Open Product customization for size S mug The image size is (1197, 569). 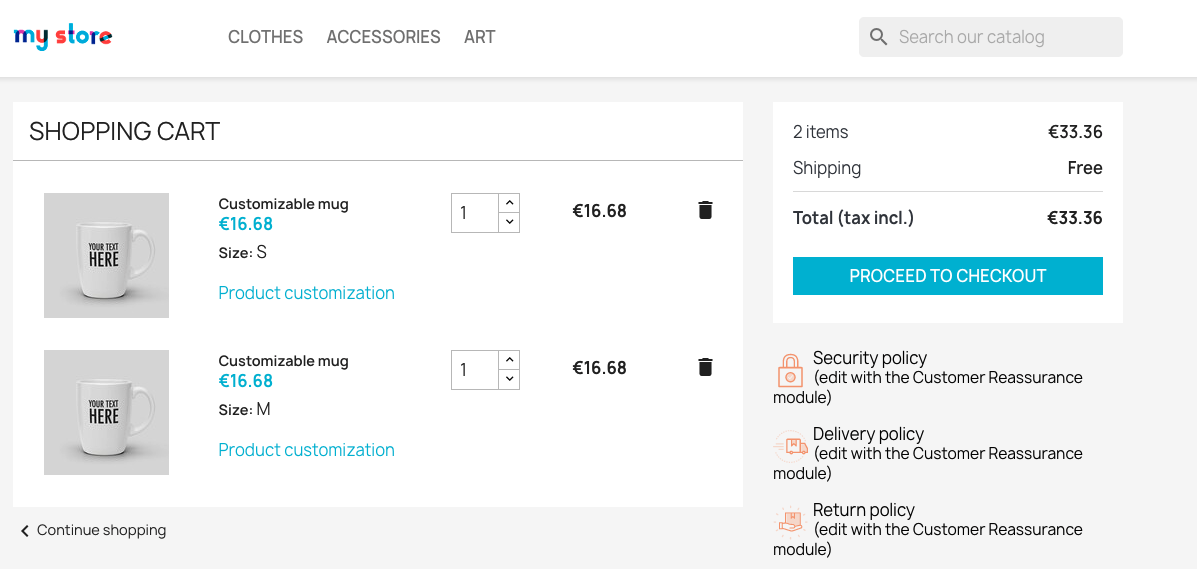pyautogui.click(x=306, y=293)
